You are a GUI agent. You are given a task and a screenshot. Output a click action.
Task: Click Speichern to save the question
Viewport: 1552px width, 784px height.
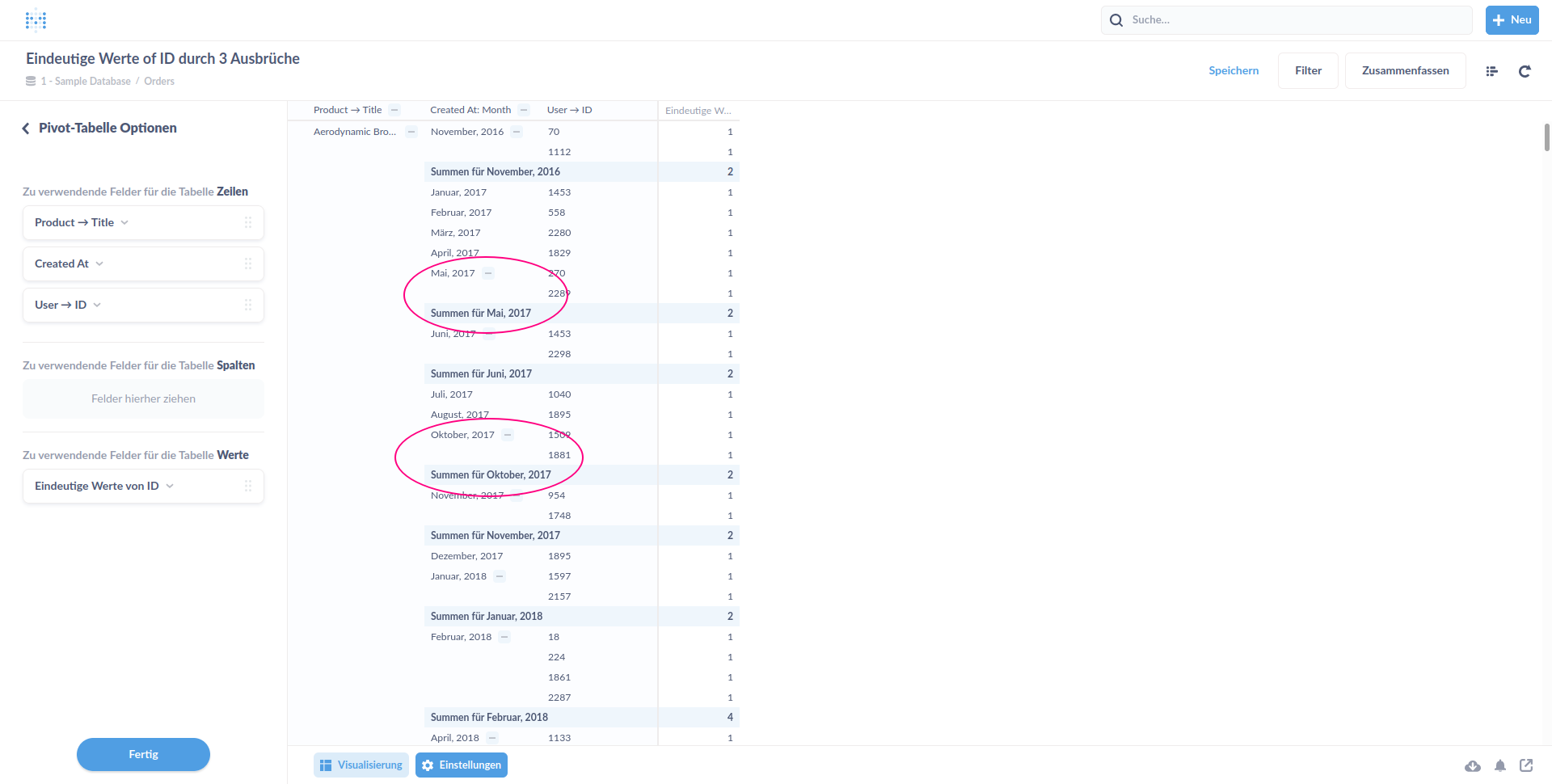[x=1234, y=70]
